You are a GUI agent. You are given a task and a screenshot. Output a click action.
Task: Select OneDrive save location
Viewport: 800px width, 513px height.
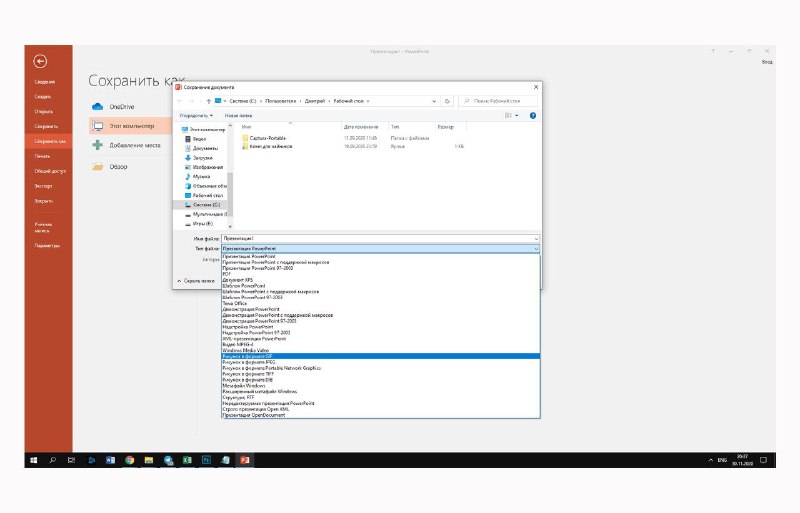point(121,107)
